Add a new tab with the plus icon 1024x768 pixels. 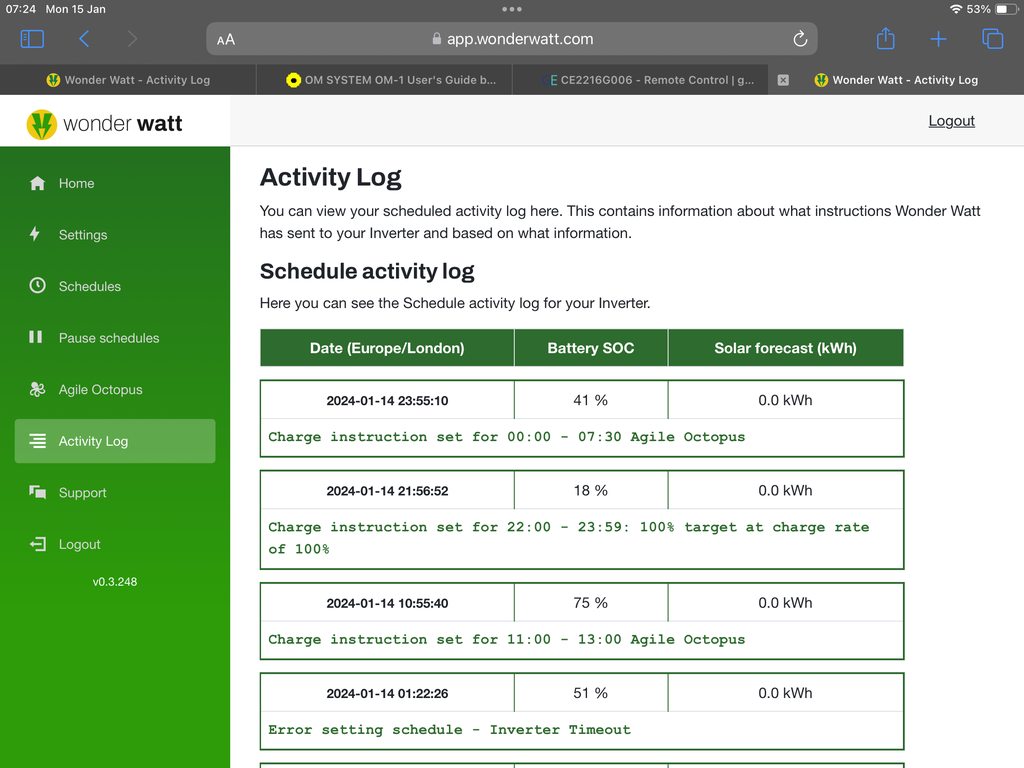[x=938, y=39]
